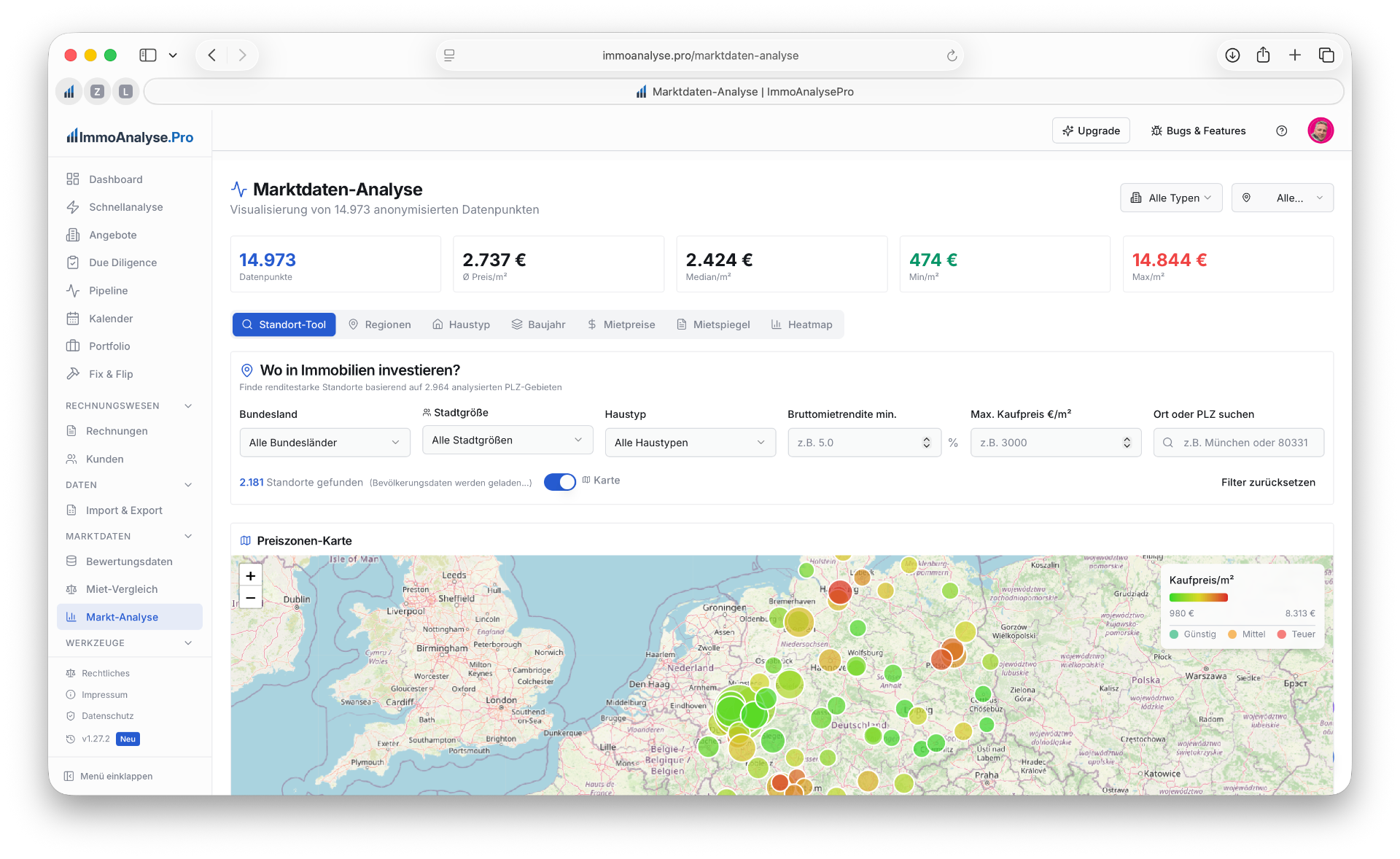Viewport: 1400px width, 859px height.
Task: Open Bugs & Features
Action: pos(1198,131)
